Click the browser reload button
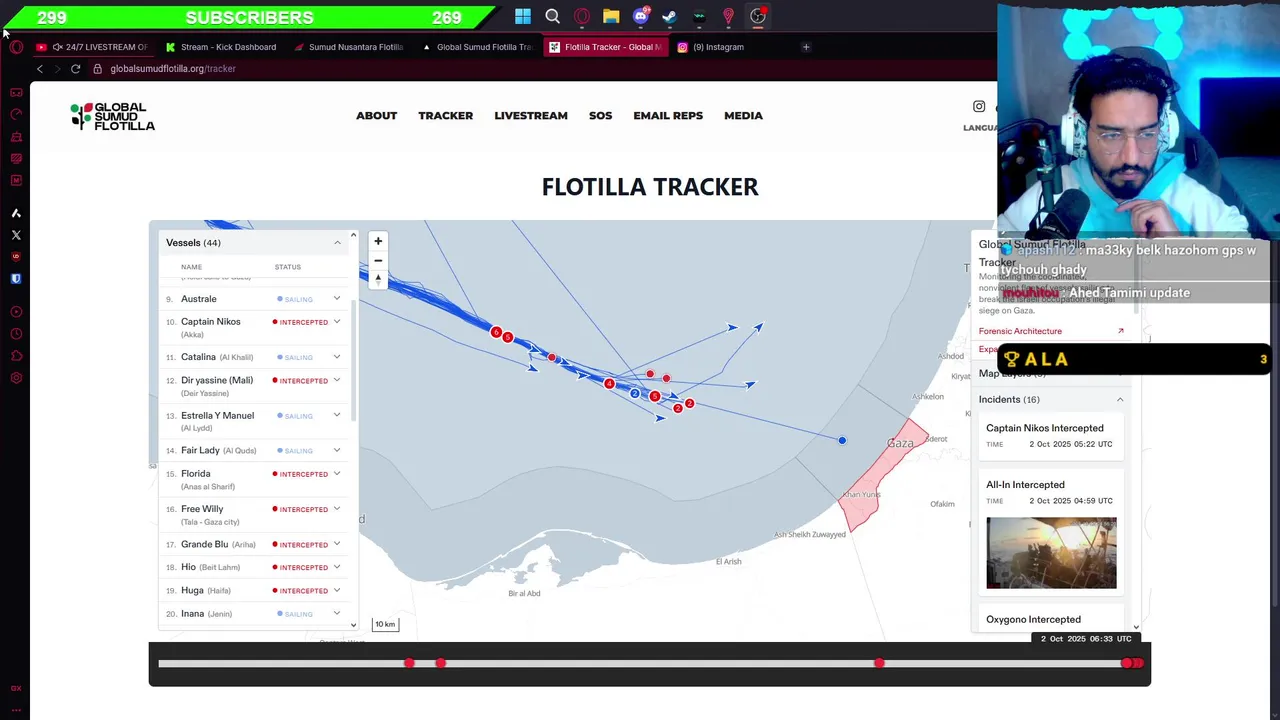 tap(75, 69)
